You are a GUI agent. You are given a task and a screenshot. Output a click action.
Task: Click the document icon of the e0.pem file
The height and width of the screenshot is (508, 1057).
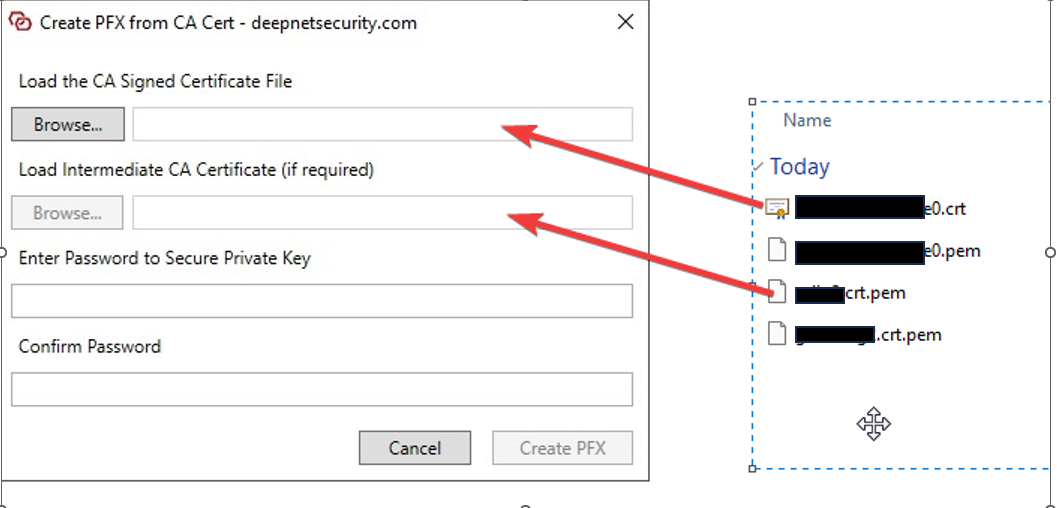point(777,250)
